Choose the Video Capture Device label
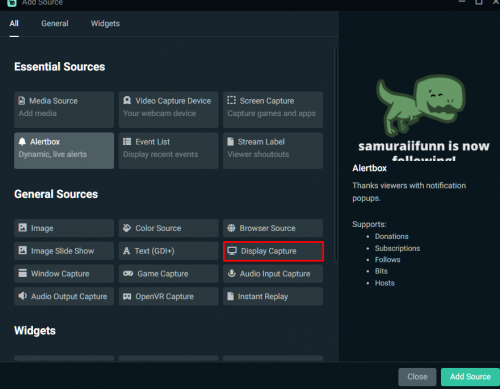The height and width of the screenshot is (389, 500). point(173,101)
